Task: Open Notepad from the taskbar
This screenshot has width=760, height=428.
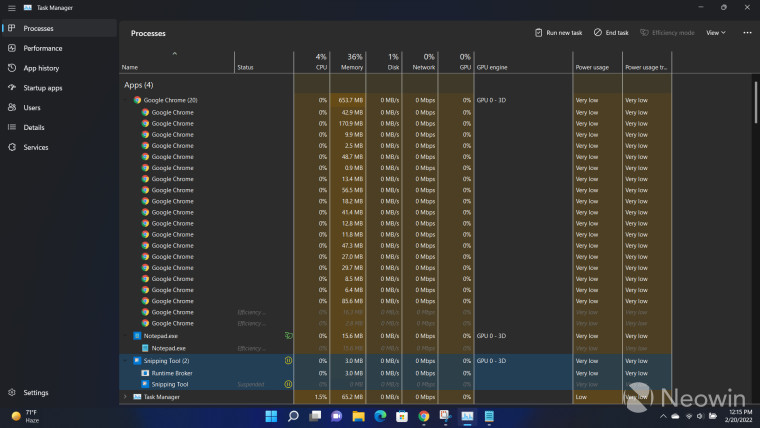Action: pyautogui.click(x=489, y=416)
